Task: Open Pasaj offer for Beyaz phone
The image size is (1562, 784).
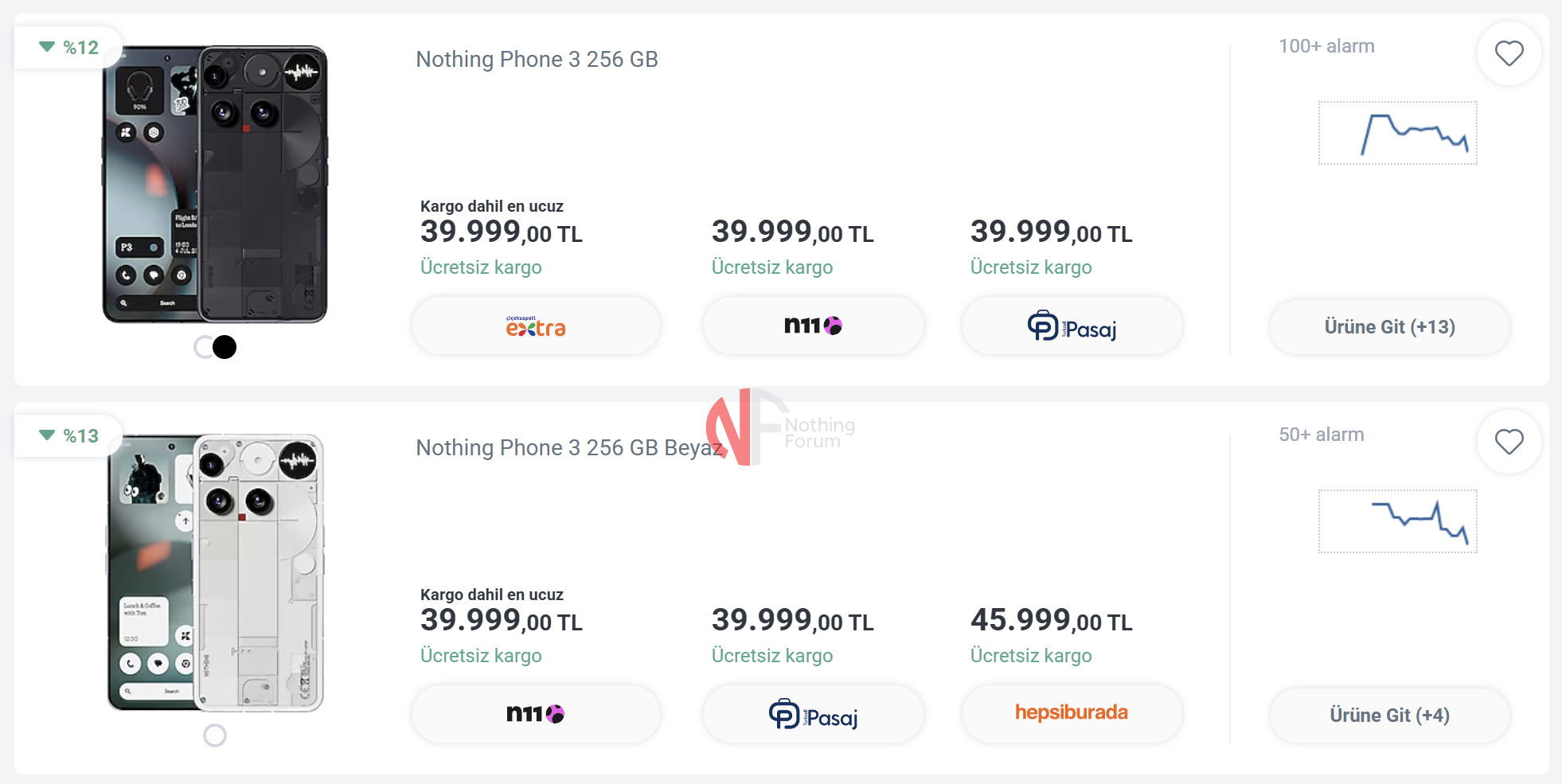Action: point(813,715)
